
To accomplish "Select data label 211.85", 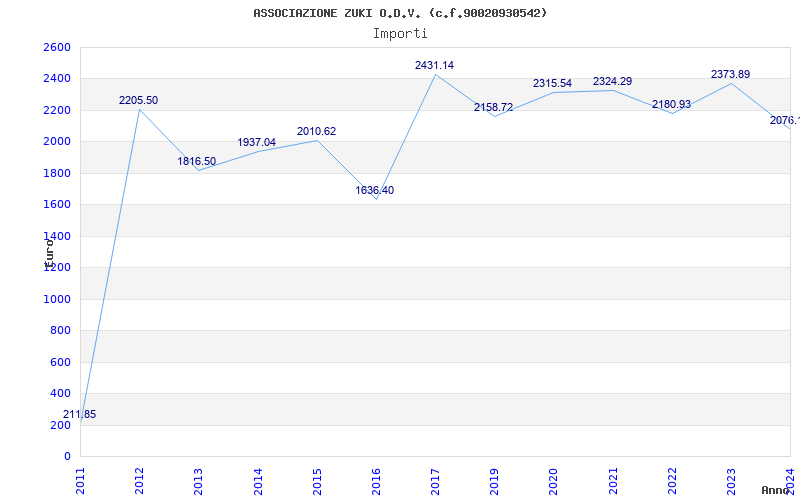I will click(79, 414).
